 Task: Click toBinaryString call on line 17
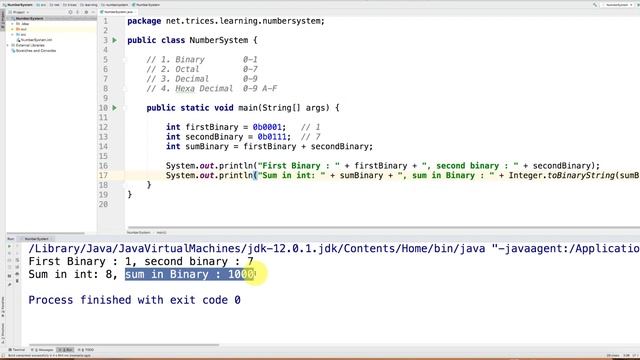click(582, 176)
